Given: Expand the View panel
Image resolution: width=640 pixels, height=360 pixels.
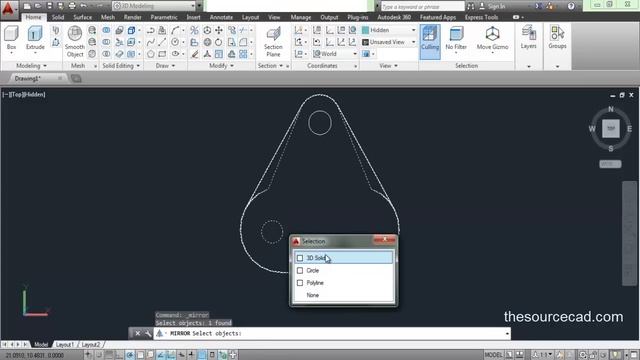Looking at the screenshot, I should pos(388,66).
